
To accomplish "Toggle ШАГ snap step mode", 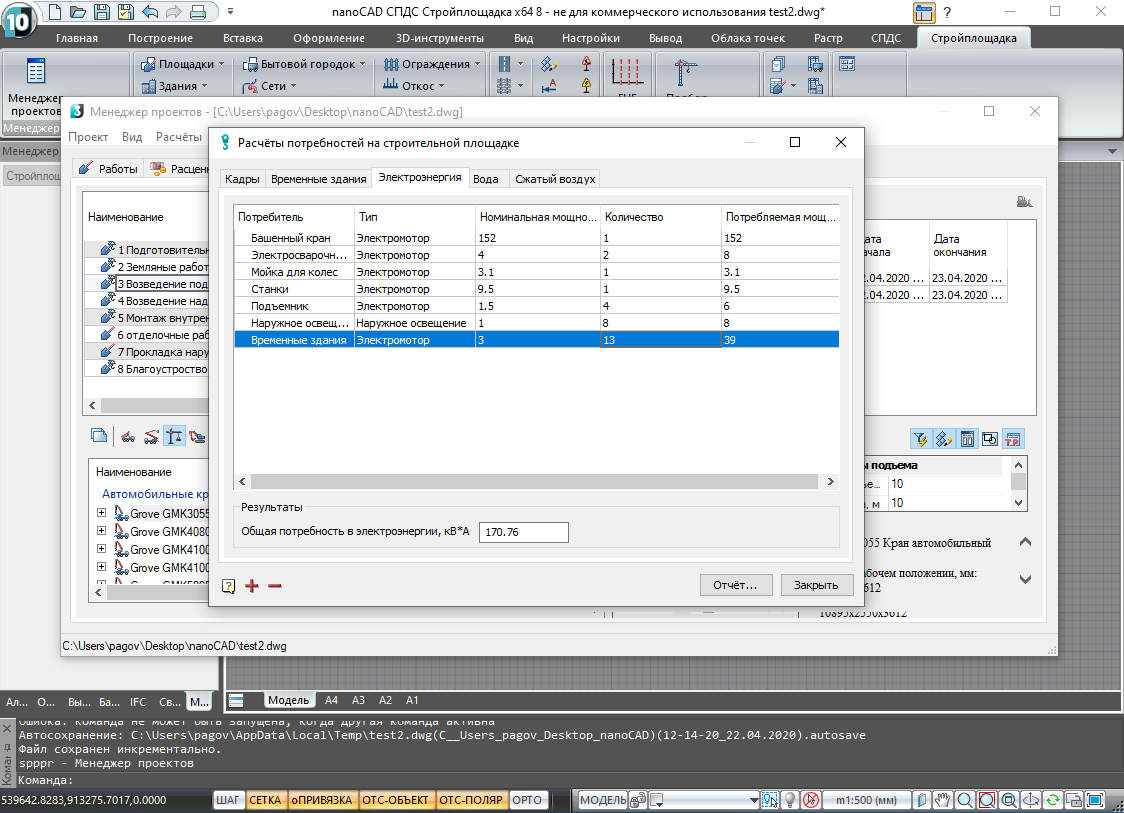I will [228, 800].
